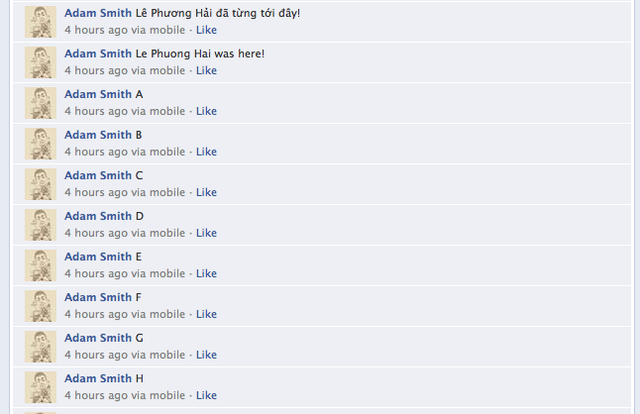Click the avatar beside 'Le Phuong Hai was here!'

[40, 62]
